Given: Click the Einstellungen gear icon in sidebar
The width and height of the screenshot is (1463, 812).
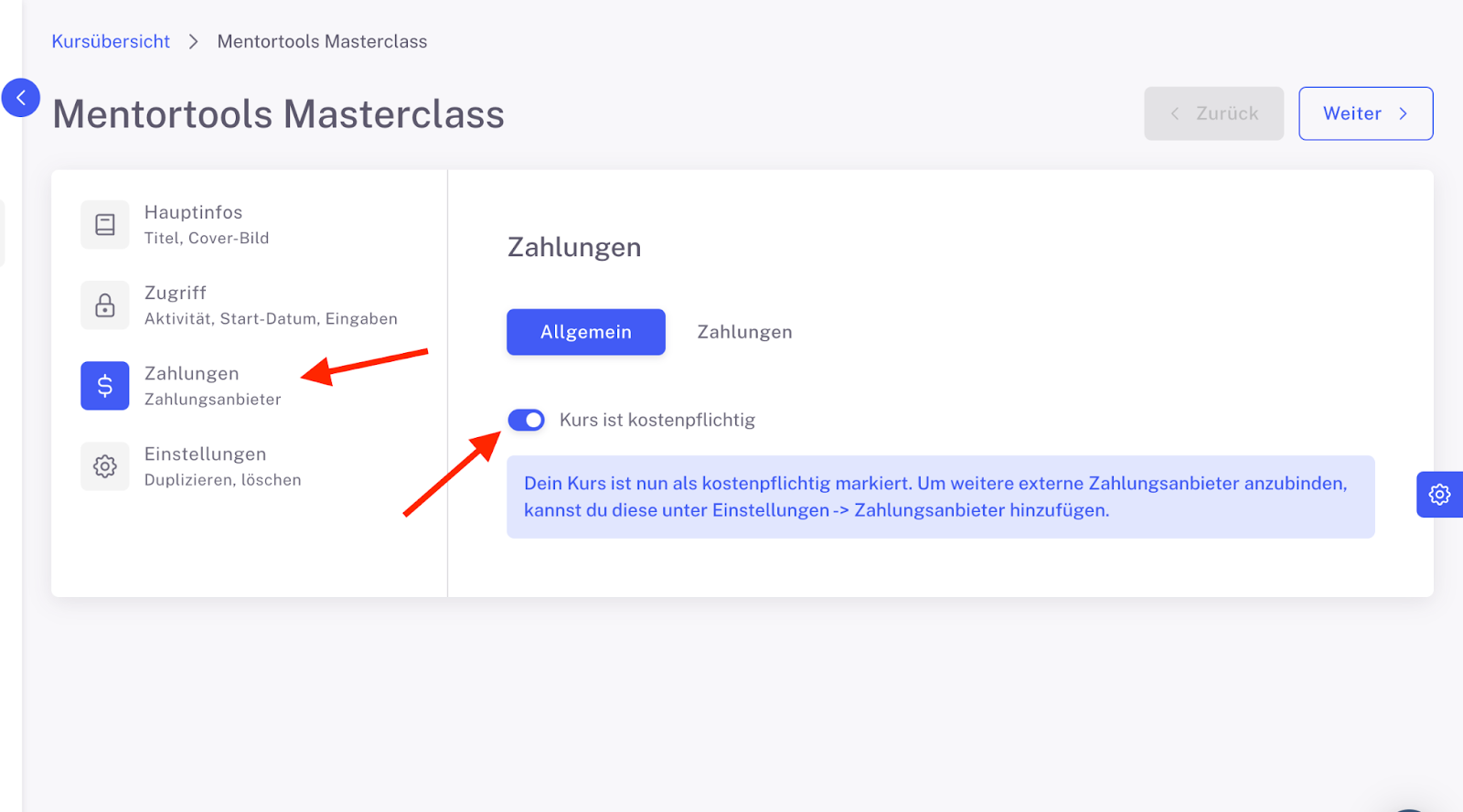Looking at the screenshot, I should pos(105,466).
